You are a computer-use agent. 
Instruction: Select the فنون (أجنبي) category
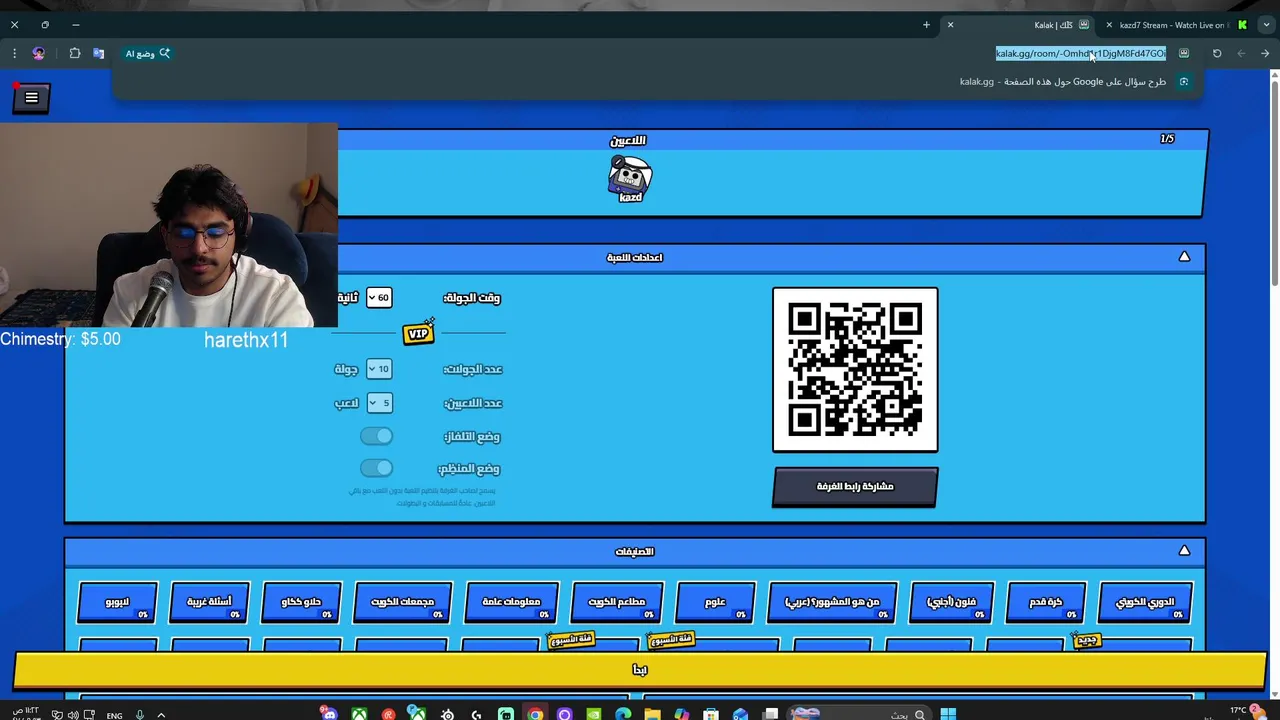point(952,602)
